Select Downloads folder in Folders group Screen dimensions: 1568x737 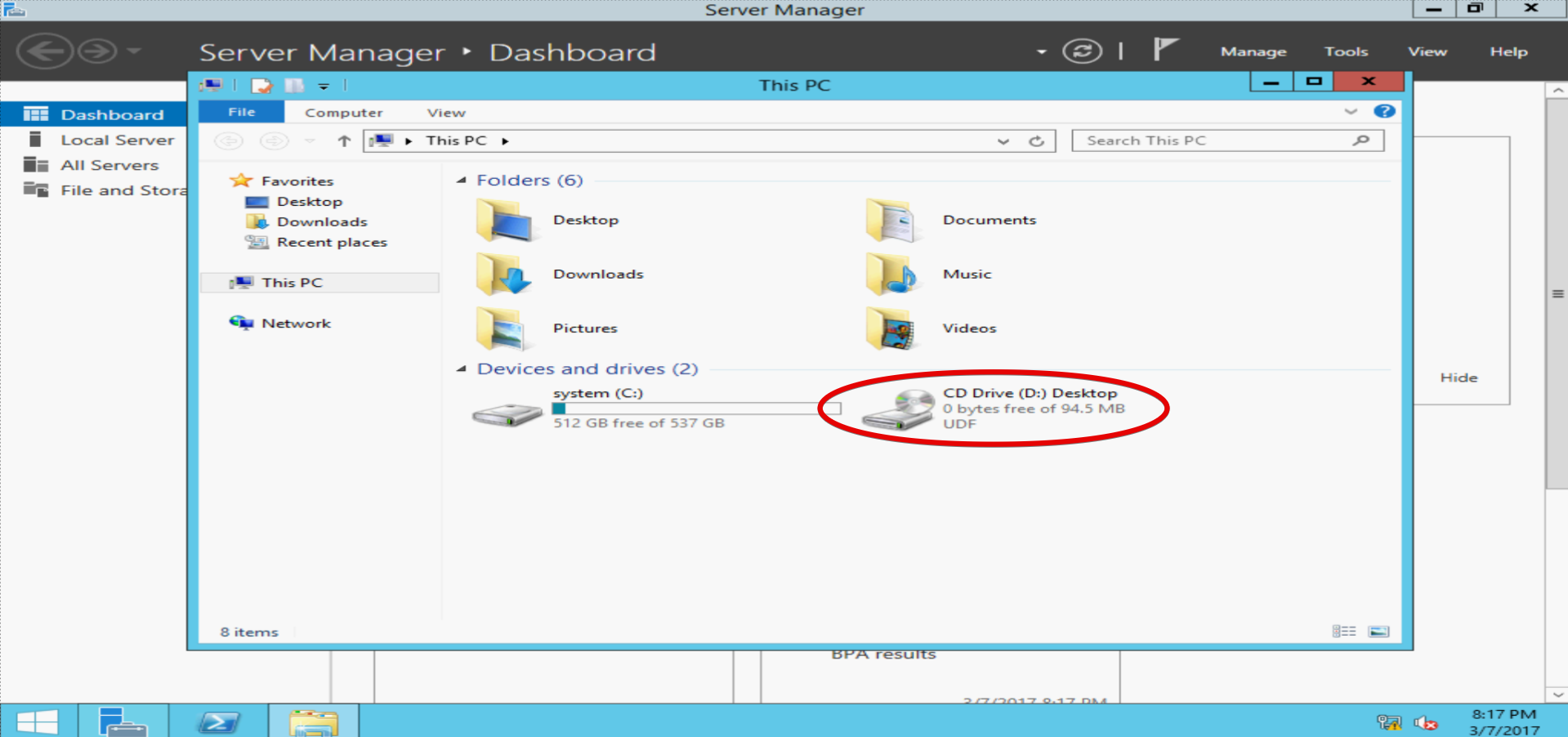(x=560, y=275)
